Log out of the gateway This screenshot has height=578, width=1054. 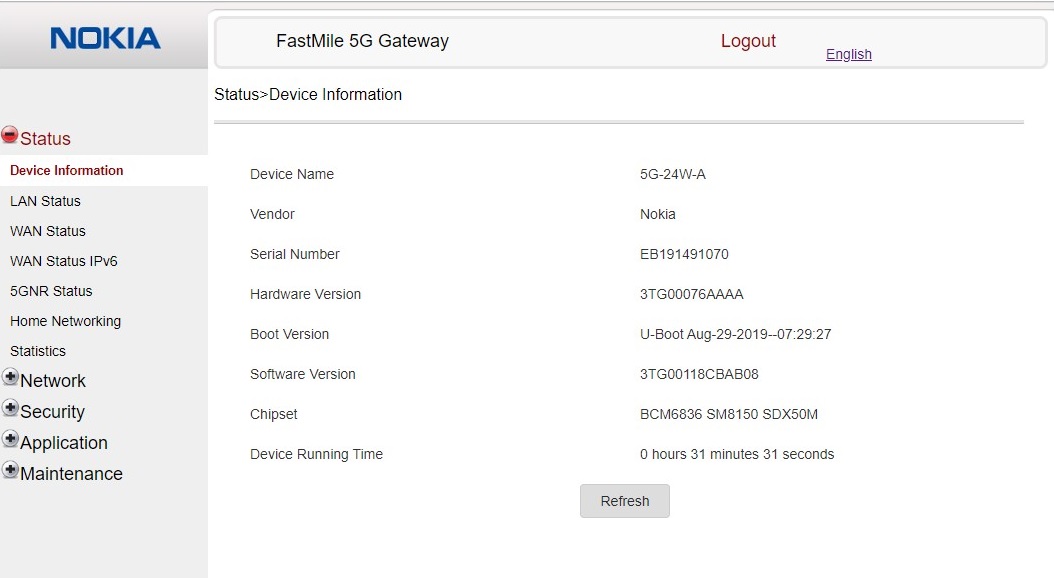[x=748, y=41]
